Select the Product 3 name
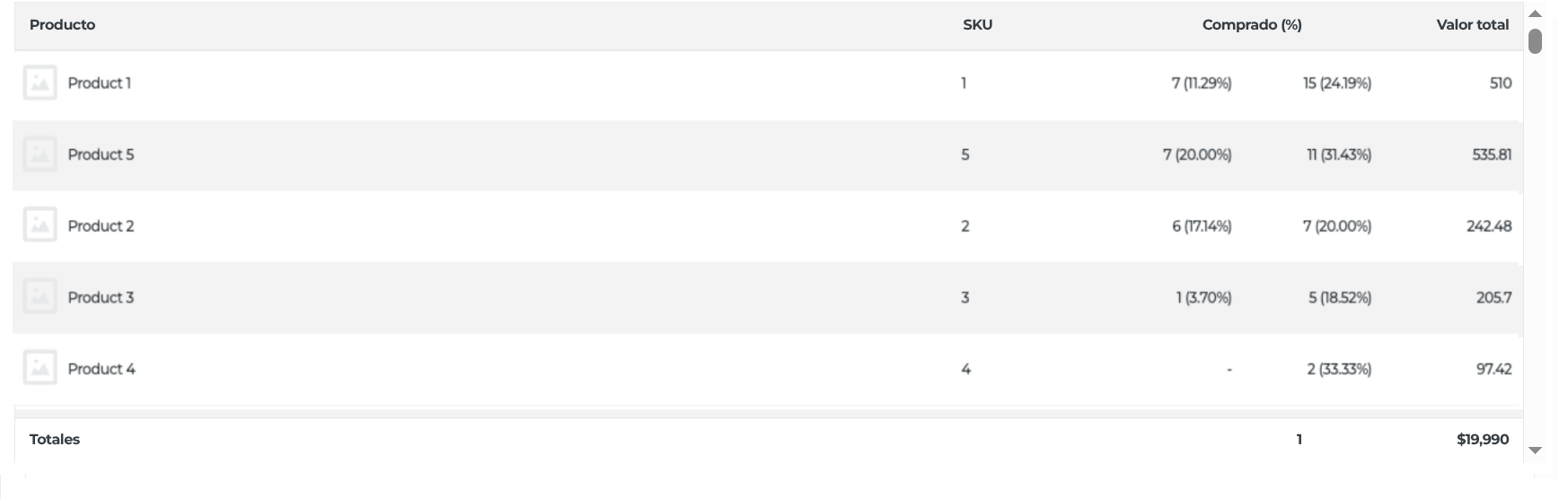Viewport: 1568px width, 499px height. click(101, 297)
